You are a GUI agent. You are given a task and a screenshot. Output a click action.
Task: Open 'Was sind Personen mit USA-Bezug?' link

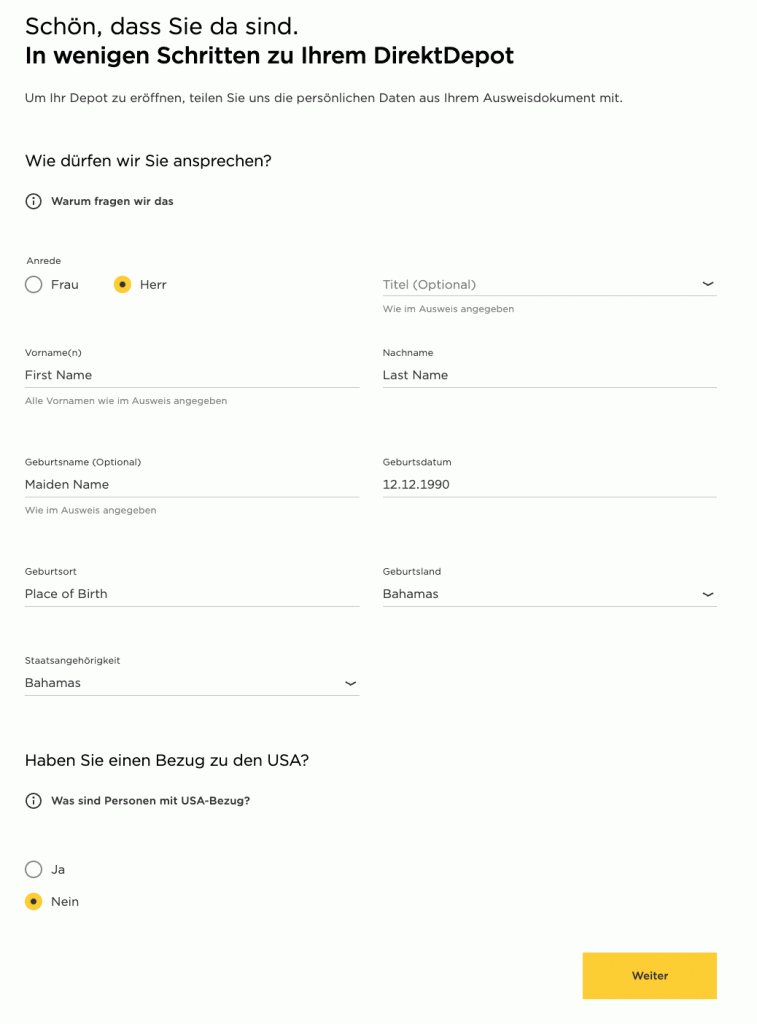coord(150,801)
